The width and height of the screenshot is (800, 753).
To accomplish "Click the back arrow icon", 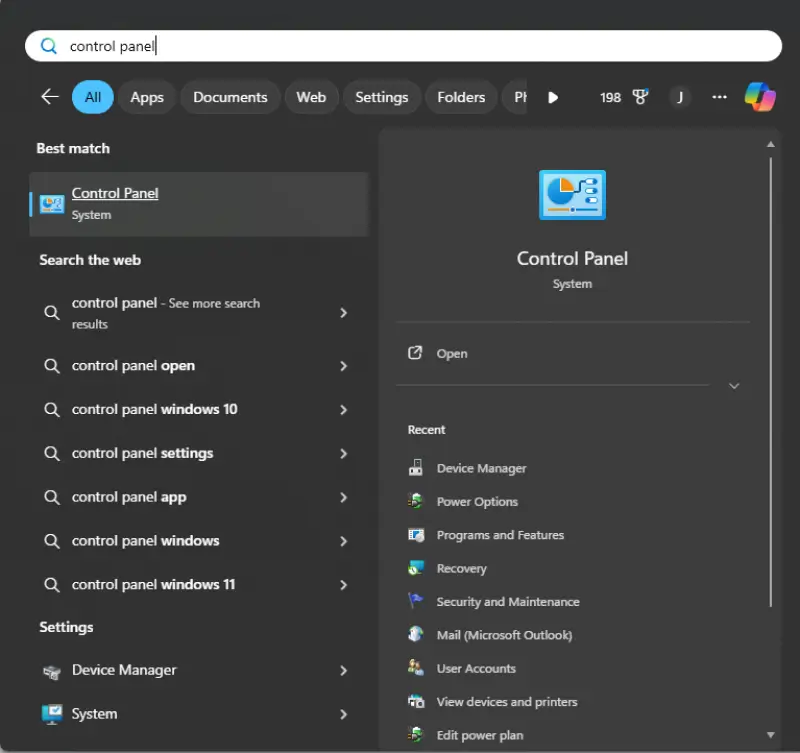I will 50,96.
